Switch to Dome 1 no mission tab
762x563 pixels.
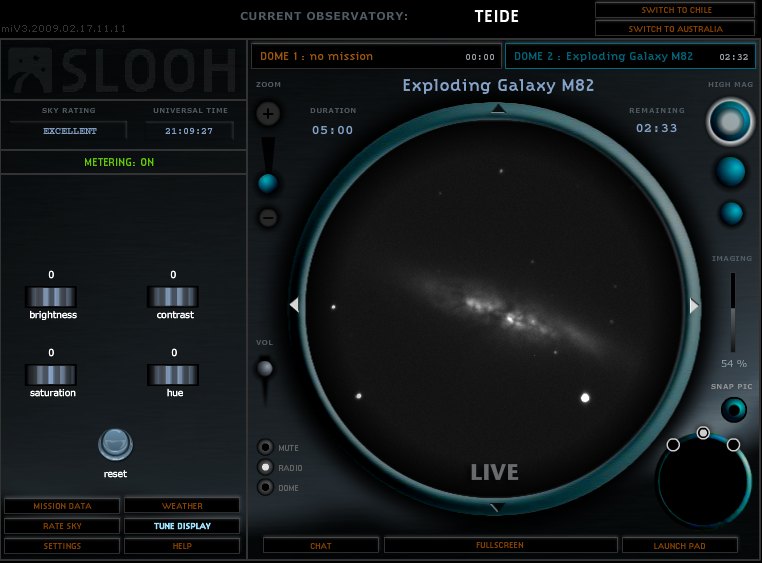pyautogui.click(x=377, y=56)
